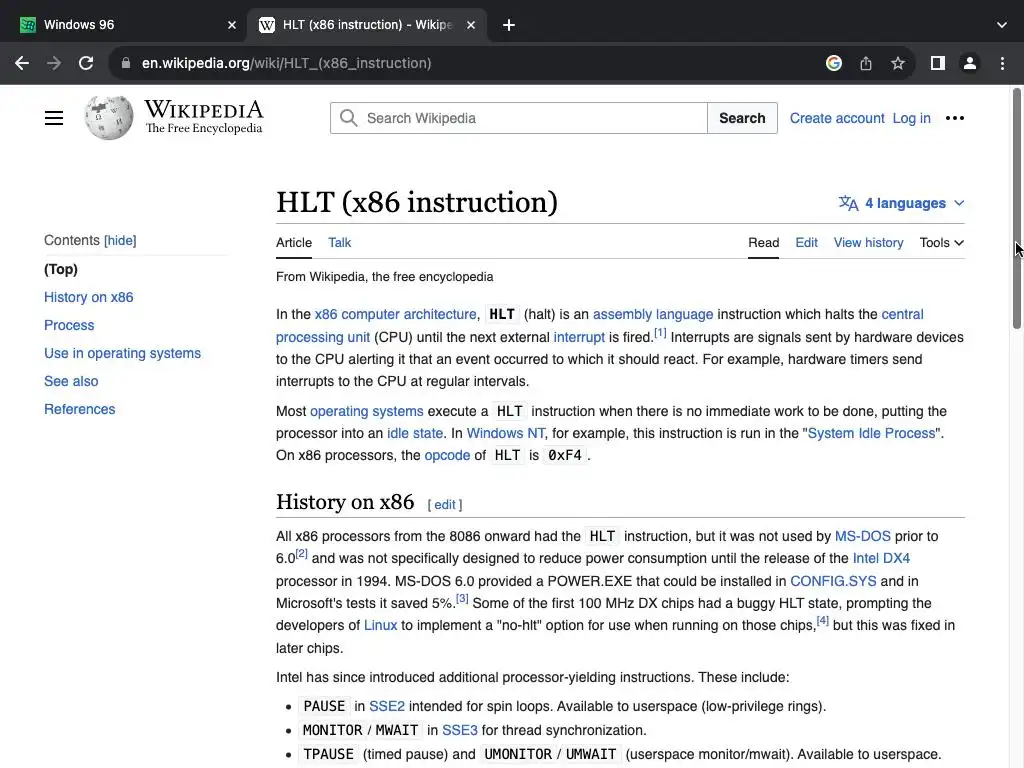Image resolution: width=1024 pixels, height=768 pixels.
Task: Click the address bar URL
Action: pyautogui.click(x=287, y=63)
